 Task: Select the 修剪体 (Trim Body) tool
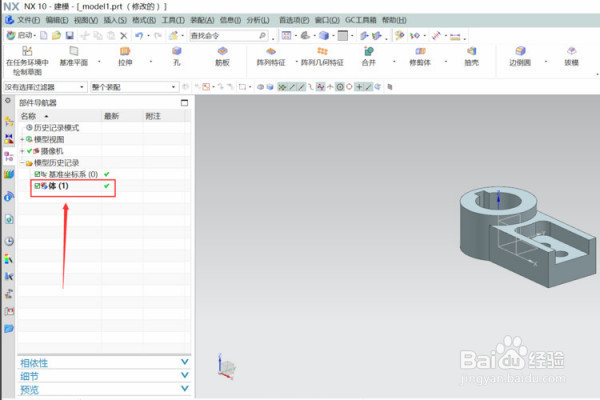click(x=420, y=56)
